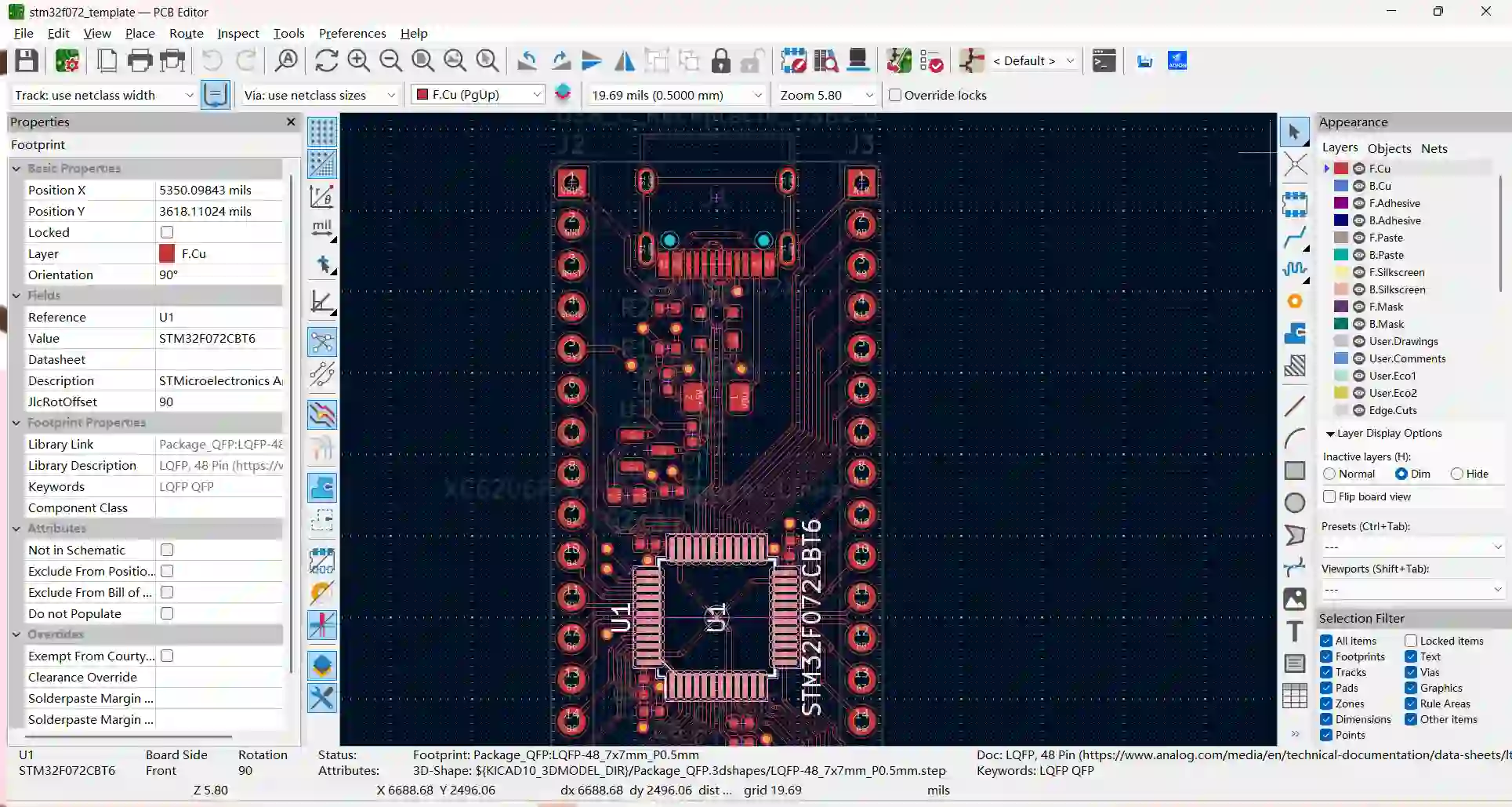
Task: Open the Track width dropdown
Action: click(103, 95)
